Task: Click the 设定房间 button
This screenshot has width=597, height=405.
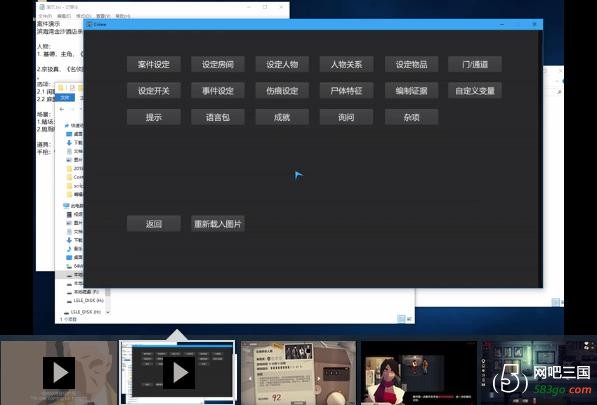Action: coord(218,64)
